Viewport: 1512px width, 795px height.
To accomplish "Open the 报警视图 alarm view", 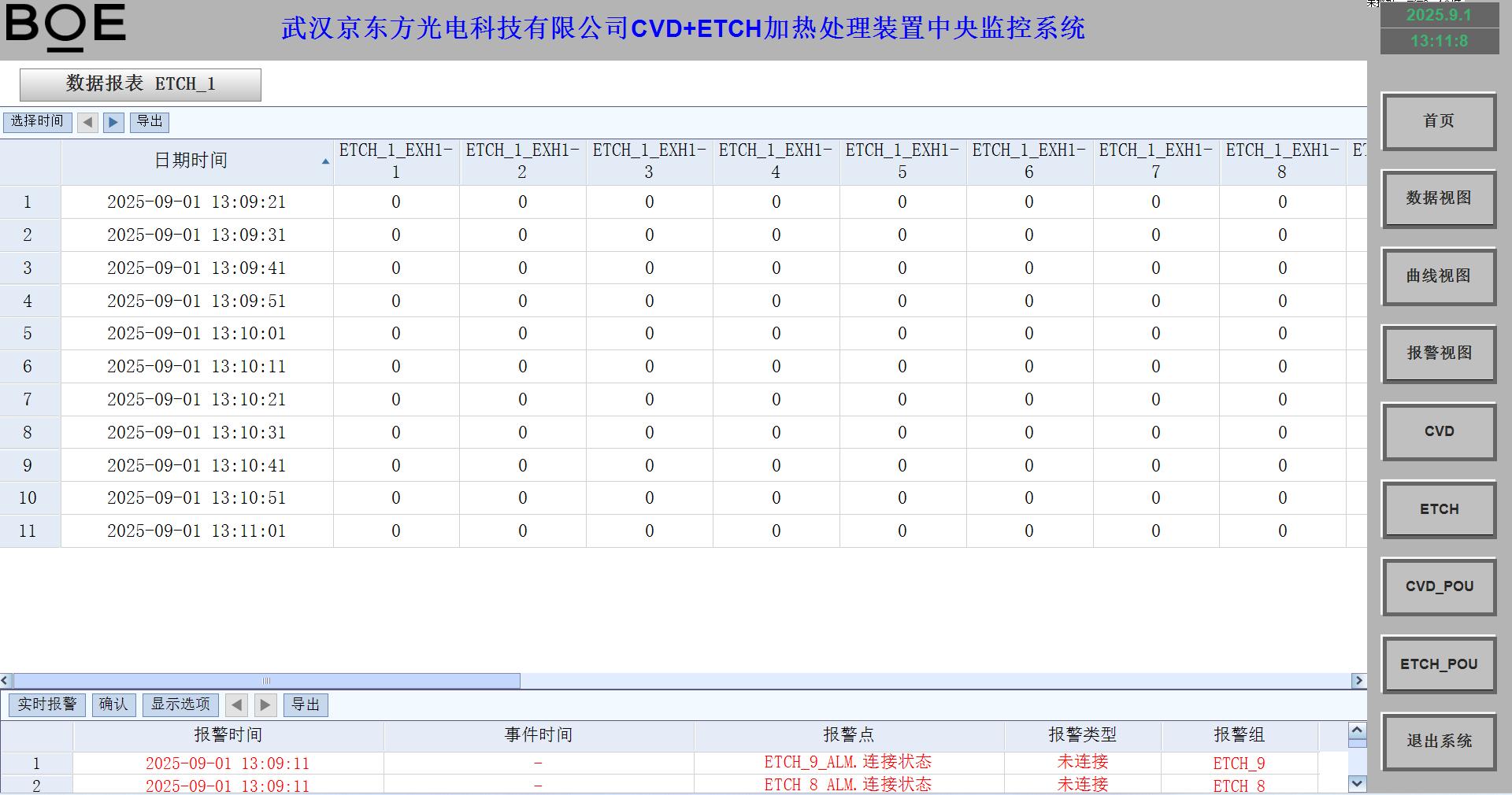I will (1438, 353).
